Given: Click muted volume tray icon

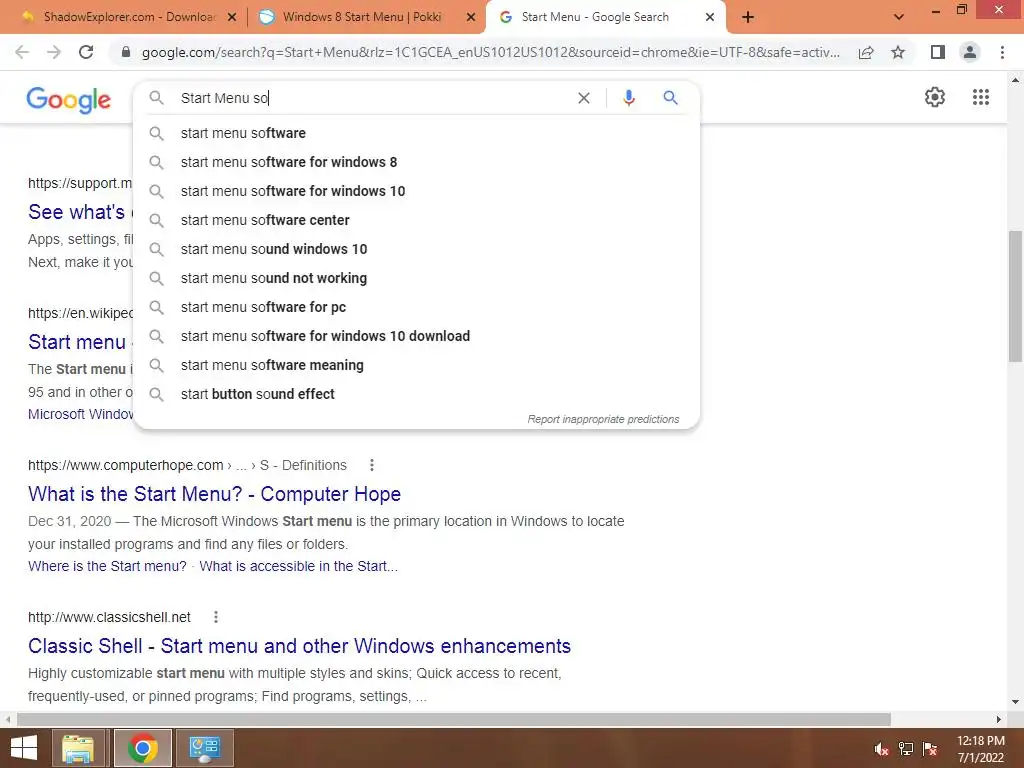Looking at the screenshot, I should 881,749.
